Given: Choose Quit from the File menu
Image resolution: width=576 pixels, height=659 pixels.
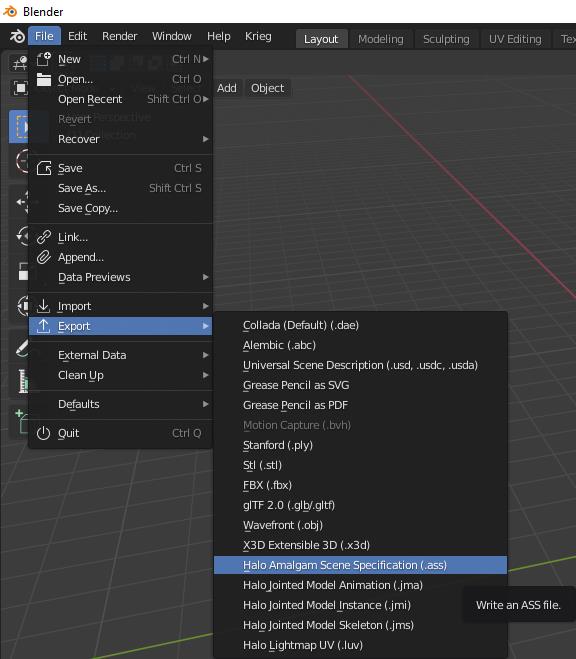Looking at the screenshot, I should coord(121,433).
